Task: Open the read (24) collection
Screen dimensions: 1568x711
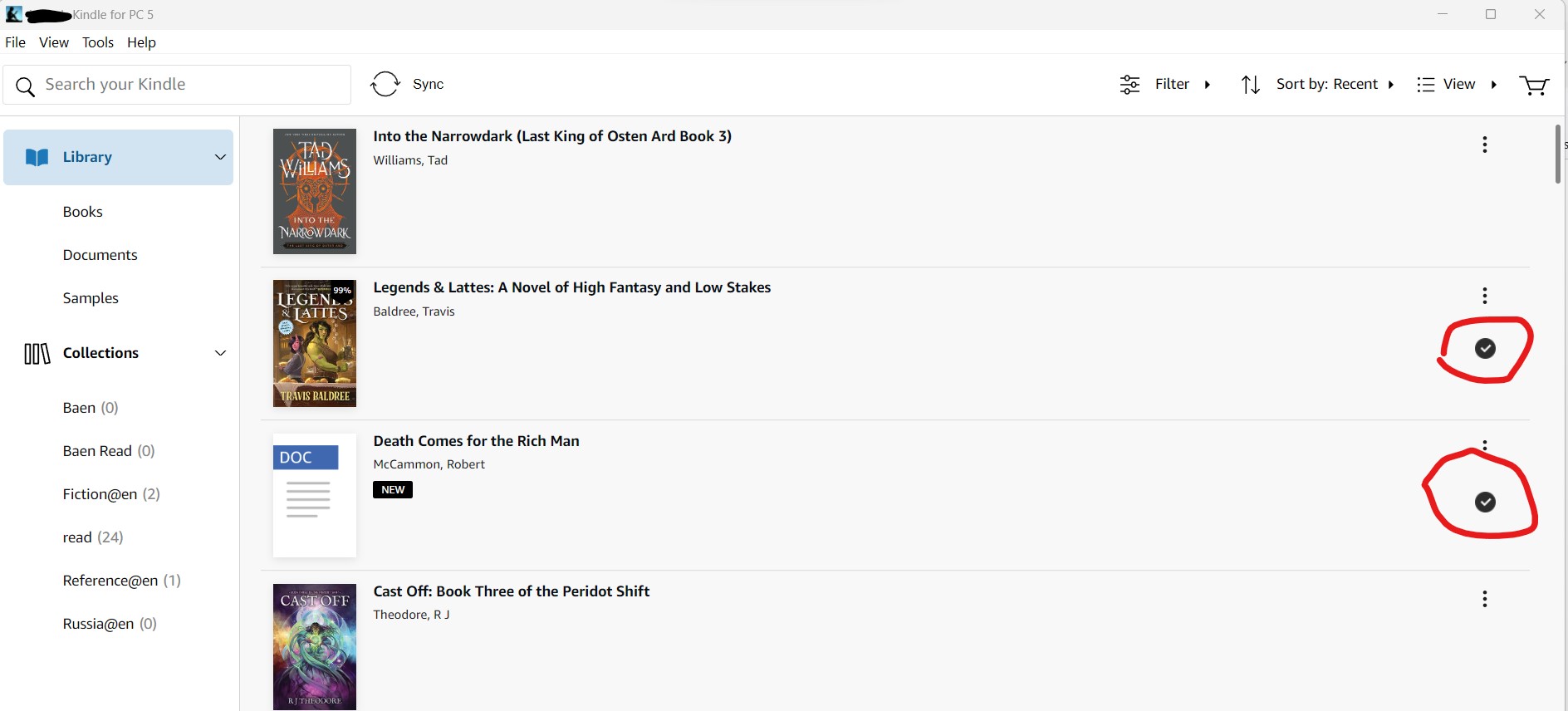Action: tap(93, 537)
